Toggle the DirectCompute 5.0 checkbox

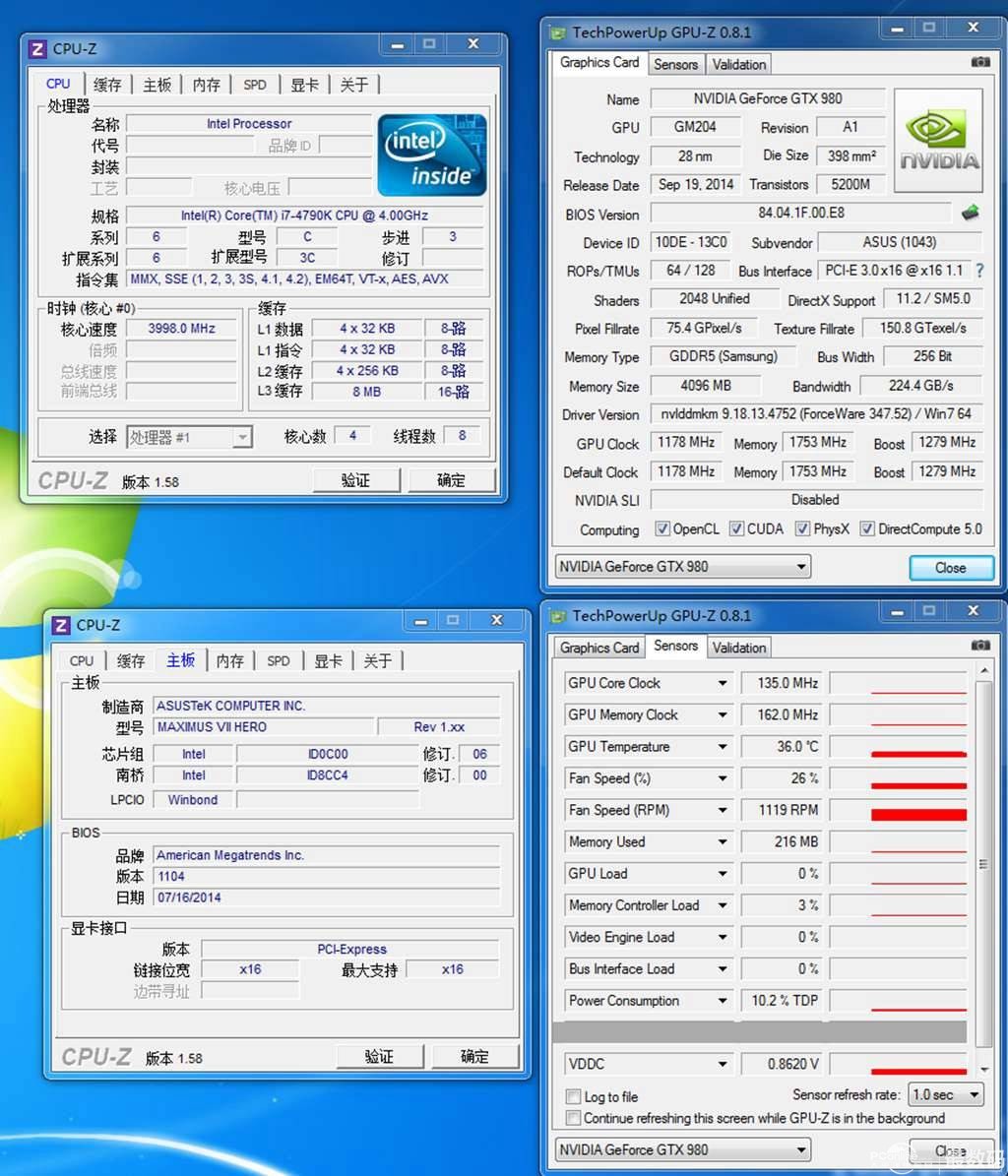(x=867, y=528)
